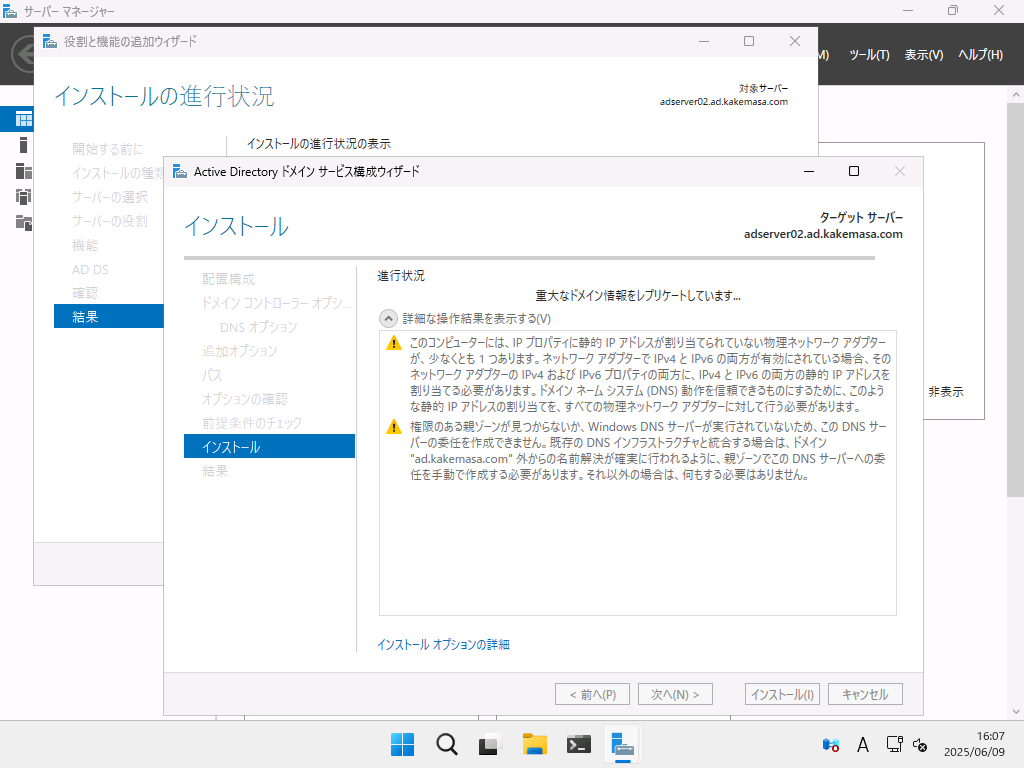Open インストール オプションの詳細 link
The image size is (1024, 768).
443,645
